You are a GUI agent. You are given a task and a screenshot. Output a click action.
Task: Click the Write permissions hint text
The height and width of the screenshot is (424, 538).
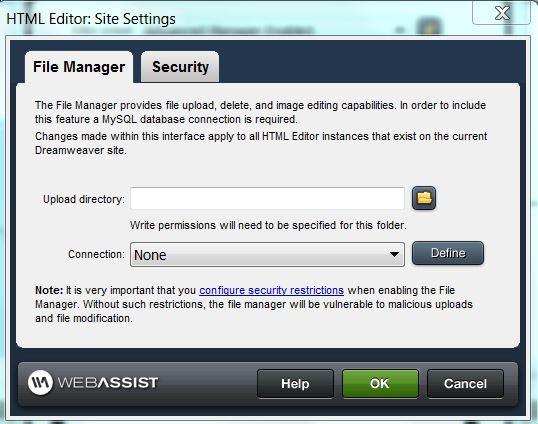coord(268,225)
